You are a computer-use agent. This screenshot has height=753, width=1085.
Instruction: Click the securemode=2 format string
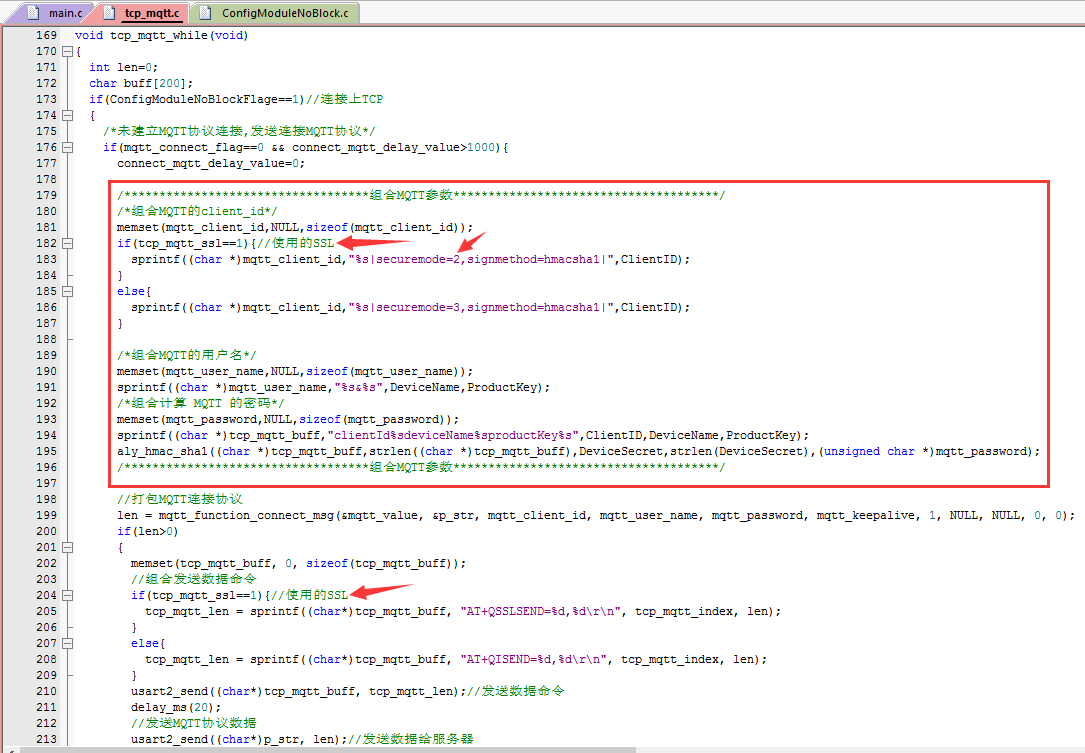point(482,260)
